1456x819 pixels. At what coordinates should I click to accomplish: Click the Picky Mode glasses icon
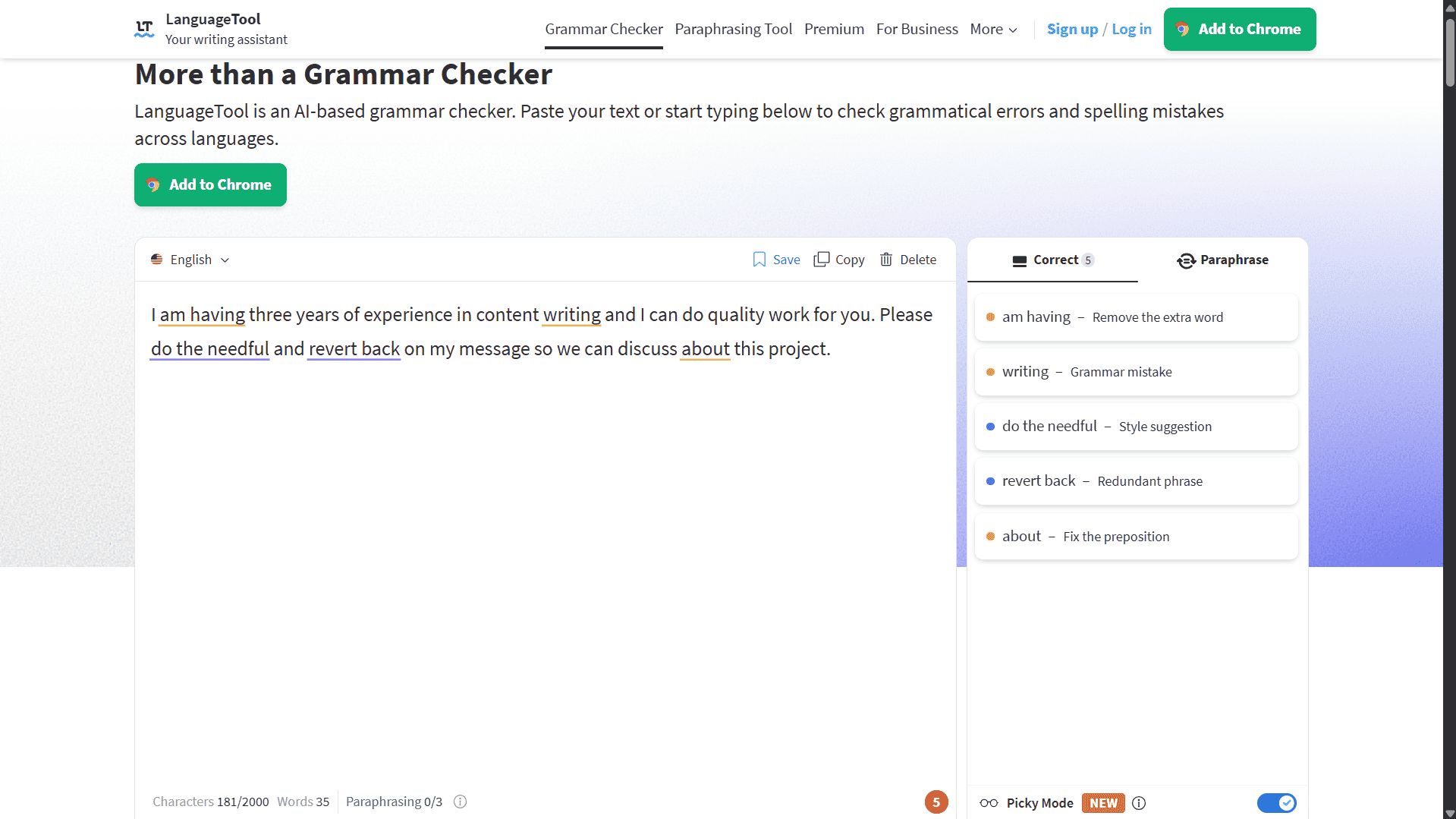tap(989, 802)
